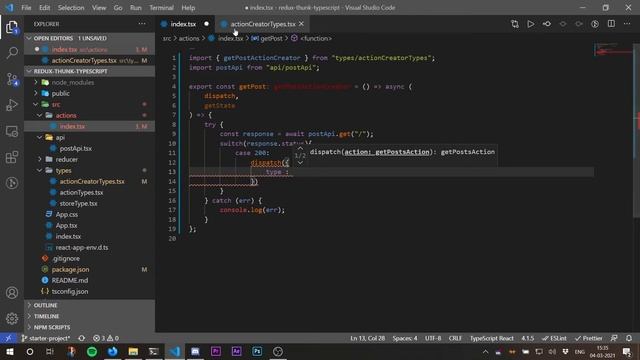Image resolution: width=640 pixels, height=360 pixels.
Task: Open the Windows Start menu
Action: pyautogui.click(x=9, y=351)
